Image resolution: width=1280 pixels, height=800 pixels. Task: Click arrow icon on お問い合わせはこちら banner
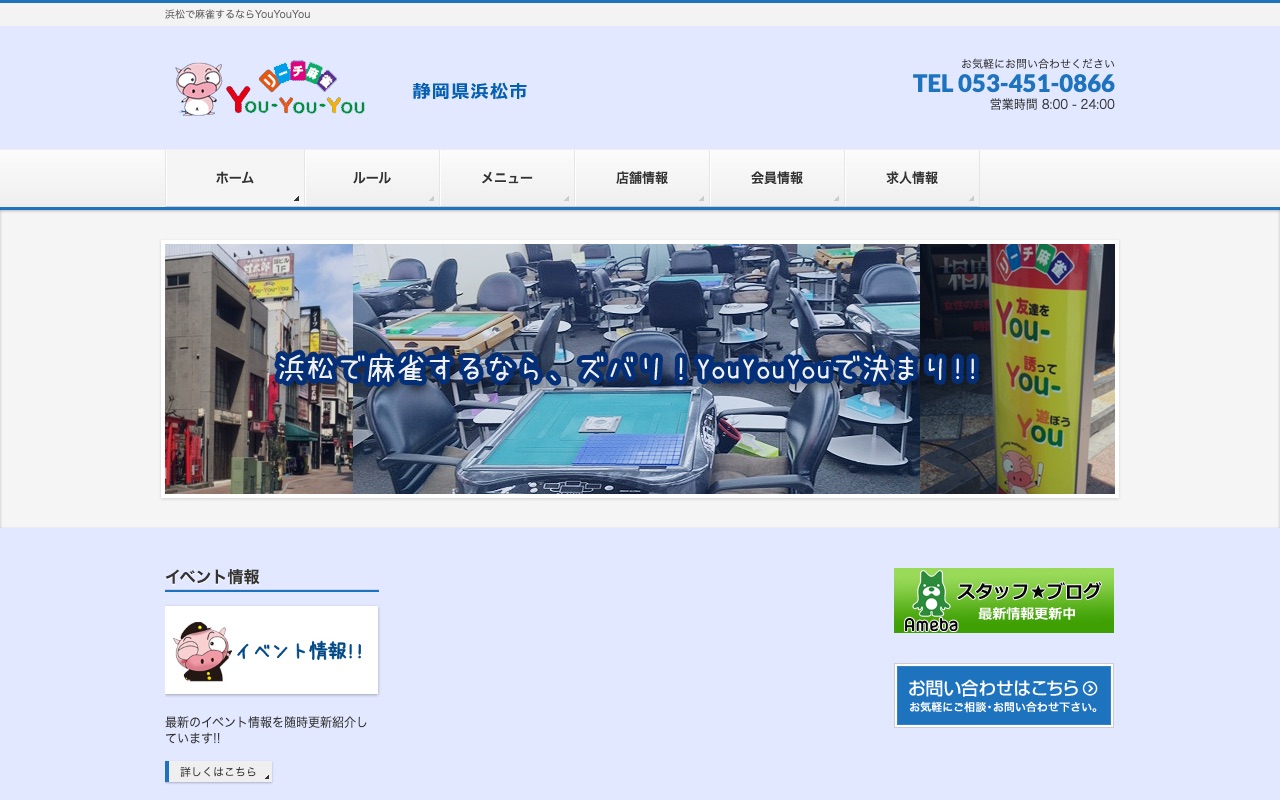[x=1090, y=688]
